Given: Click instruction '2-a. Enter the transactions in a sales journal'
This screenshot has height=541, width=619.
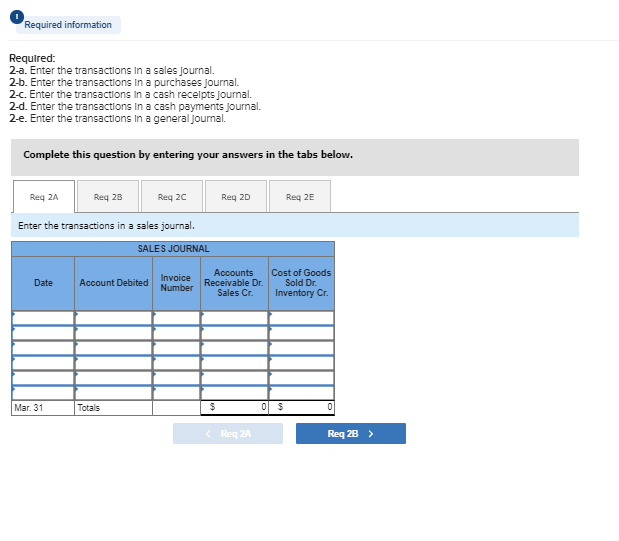Looking at the screenshot, I should 112,70.
